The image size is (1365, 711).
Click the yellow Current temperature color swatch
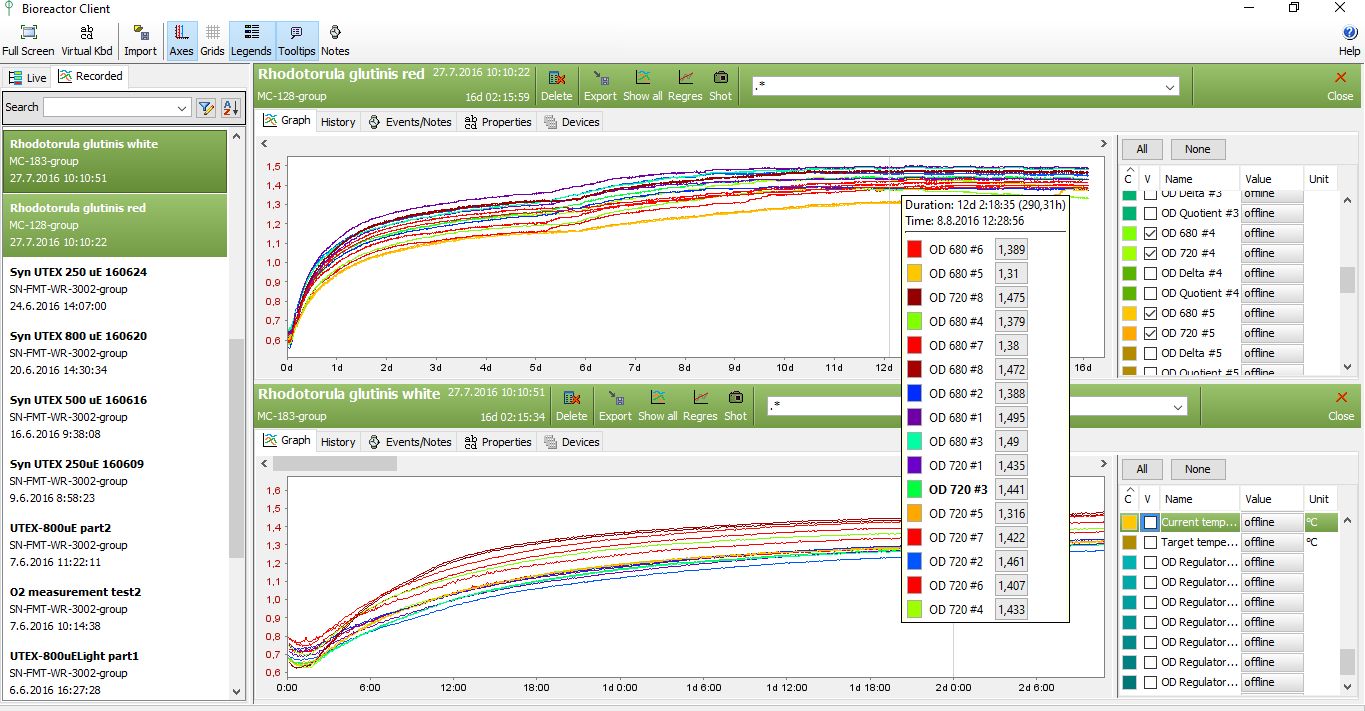click(1129, 522)
